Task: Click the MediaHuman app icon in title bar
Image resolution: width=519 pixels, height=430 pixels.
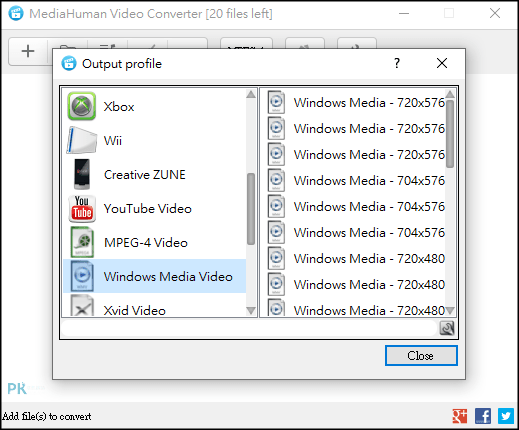Action: click(16, 14)
